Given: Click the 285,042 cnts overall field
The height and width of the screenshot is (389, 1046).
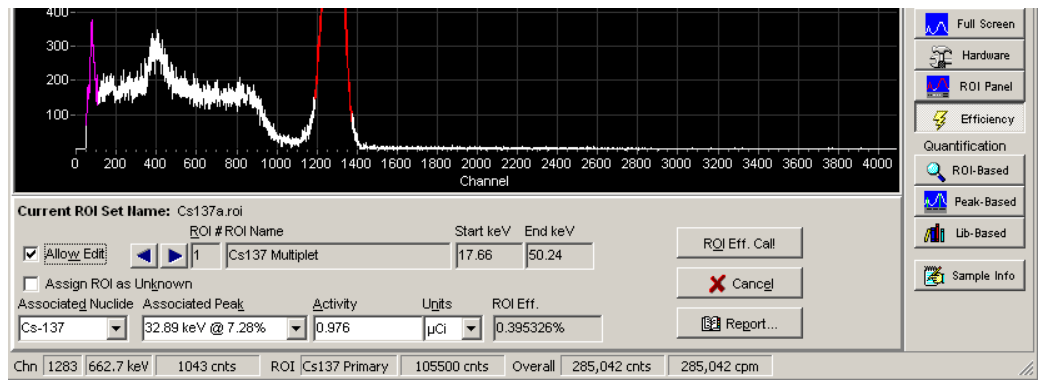Looking at the screenshot, I should coord(612,366).
